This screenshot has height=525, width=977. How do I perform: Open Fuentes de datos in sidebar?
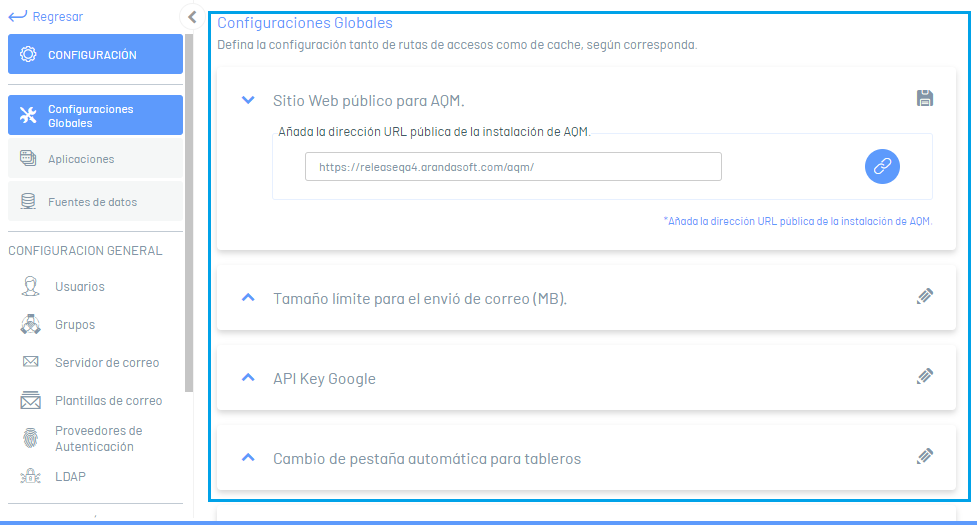click(x=92, y=202)
